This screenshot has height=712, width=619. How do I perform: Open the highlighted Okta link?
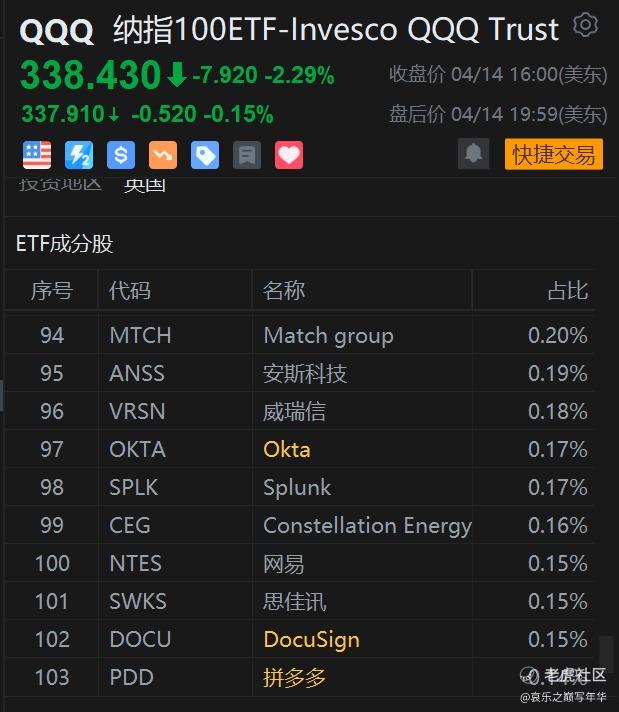pos(287,450)
